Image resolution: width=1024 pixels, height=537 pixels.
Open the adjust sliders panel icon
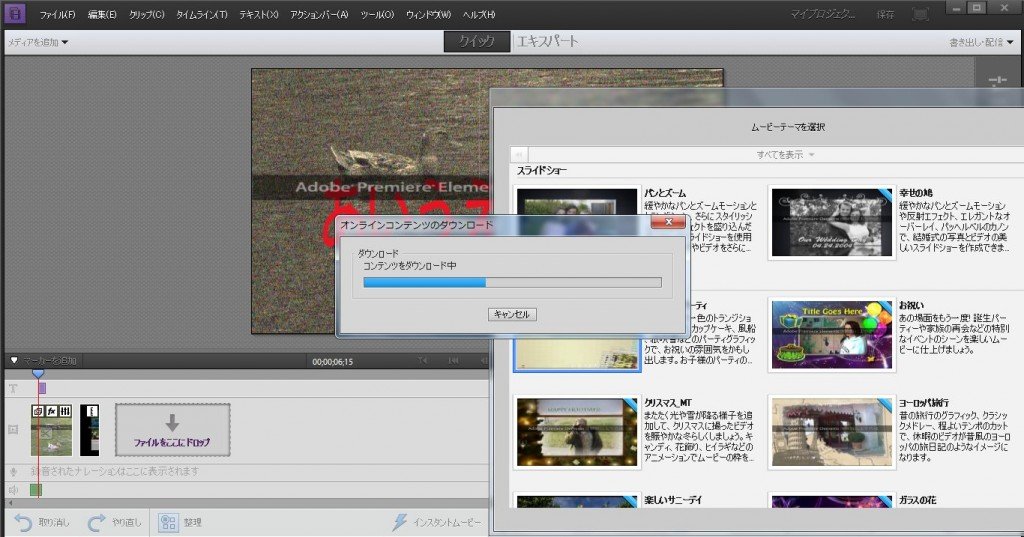tap(997, 80)
